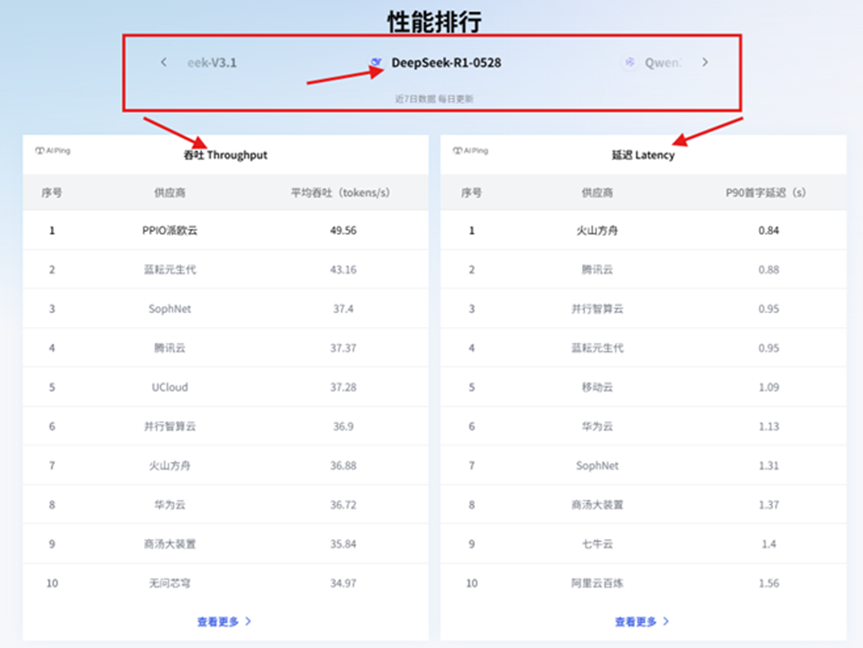Select 火山方舟 in Latency table
The image size is (863, 648).
click(x=597, y=230)
